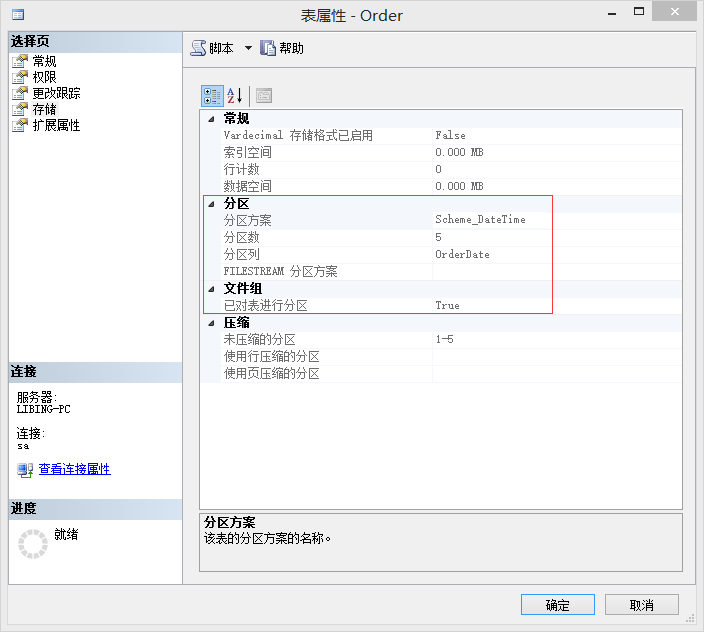The height and width of the screenshot is (632, 704).
Task: Select the 使用页压缩的分区 row
Action: (x=451, y=374)
